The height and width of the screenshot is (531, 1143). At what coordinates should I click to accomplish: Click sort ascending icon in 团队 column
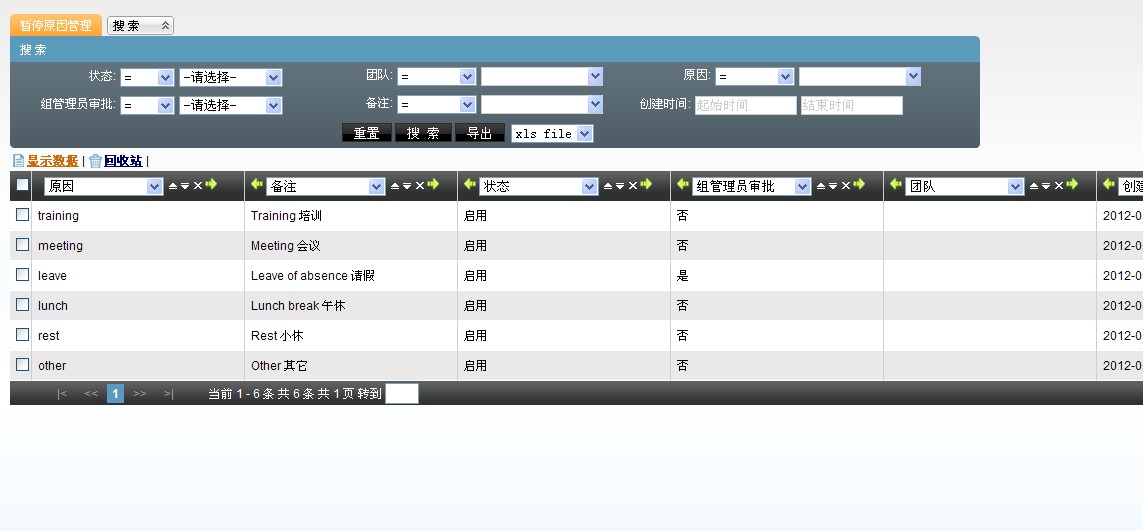(1033, 186)
